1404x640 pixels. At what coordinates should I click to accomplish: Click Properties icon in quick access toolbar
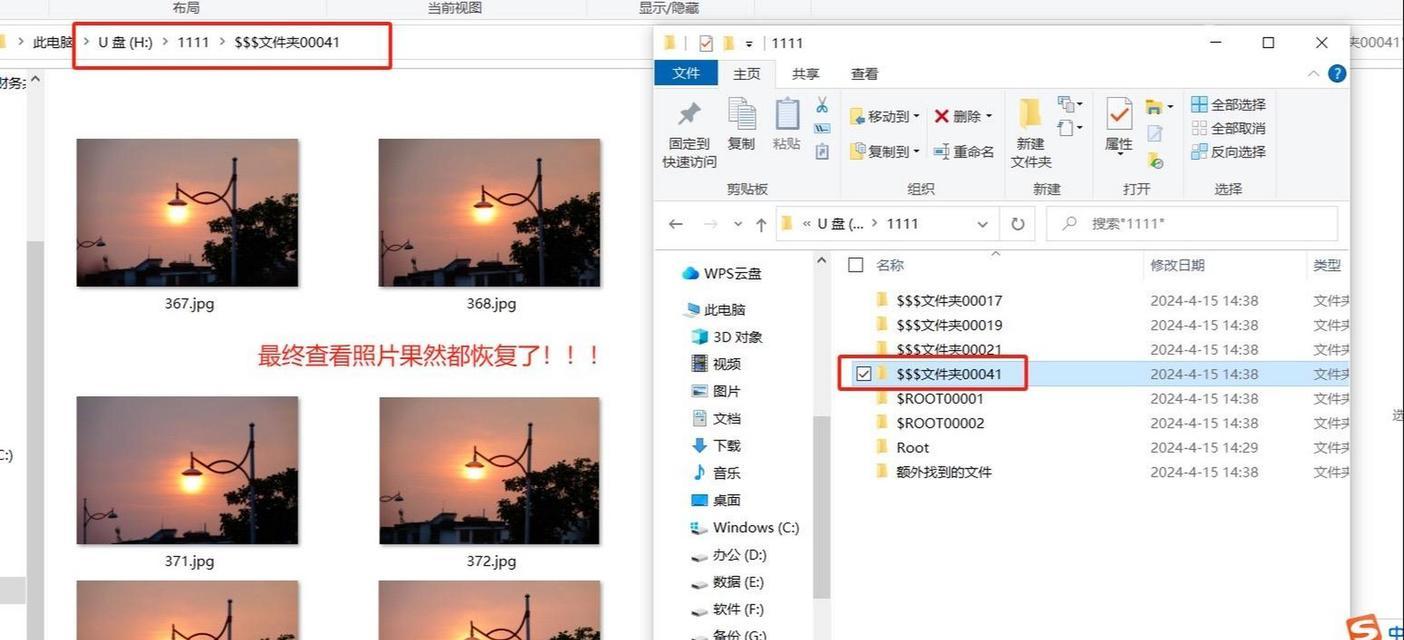click(x=706, y=43)
